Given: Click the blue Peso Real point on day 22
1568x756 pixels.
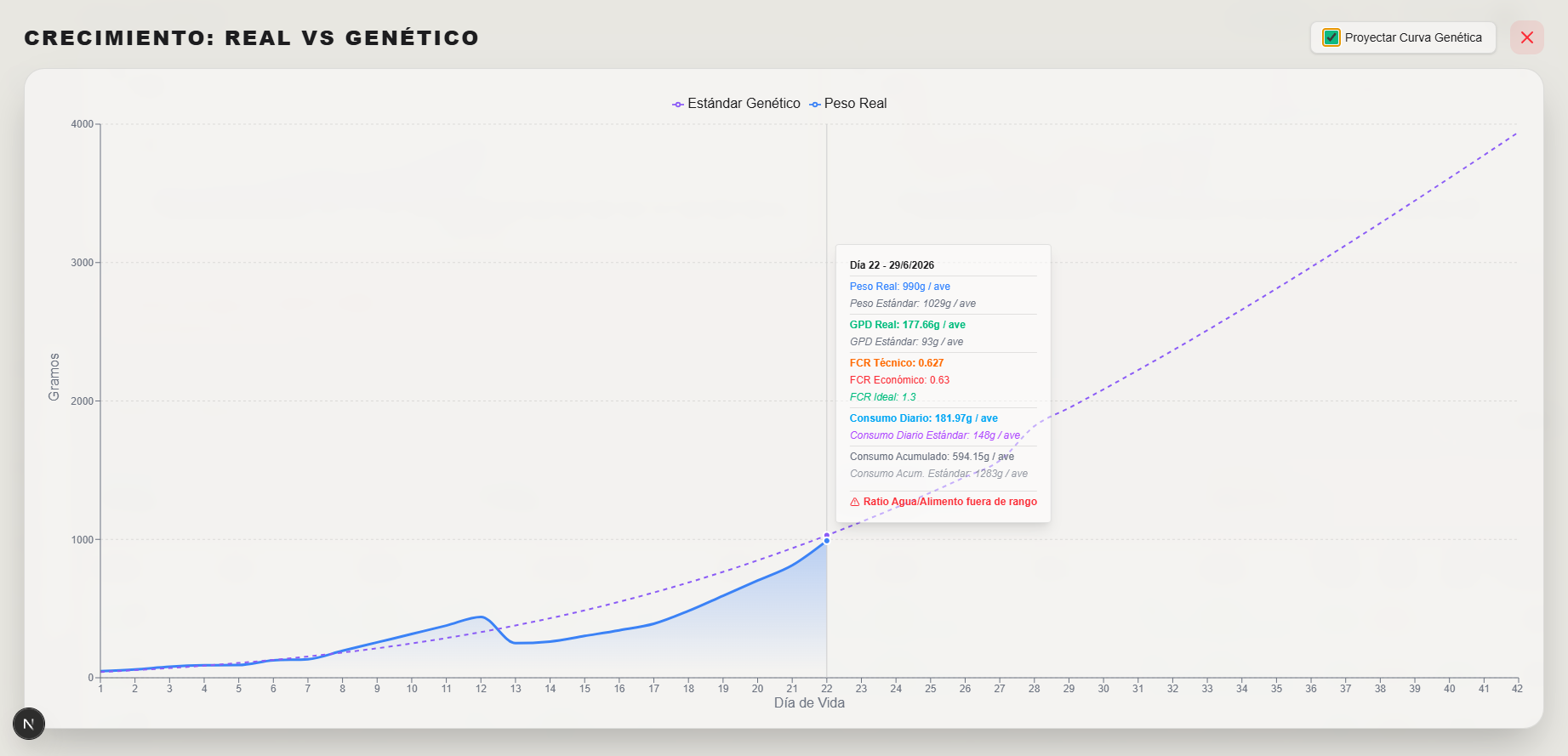Looking at the screenshot, I should coord(826,541).
